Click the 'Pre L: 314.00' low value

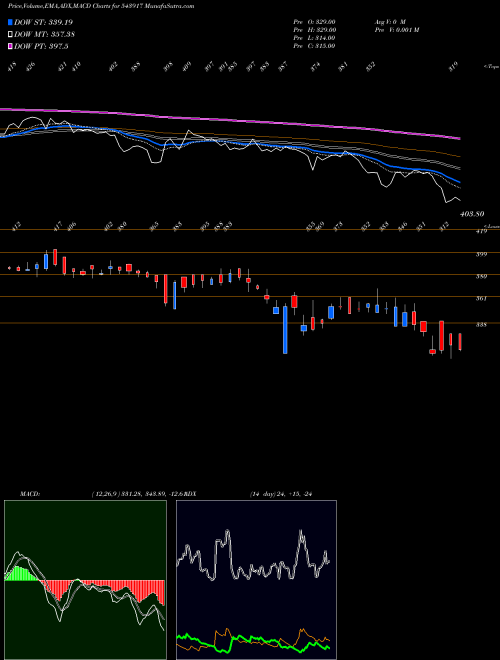tap(314, 38)
